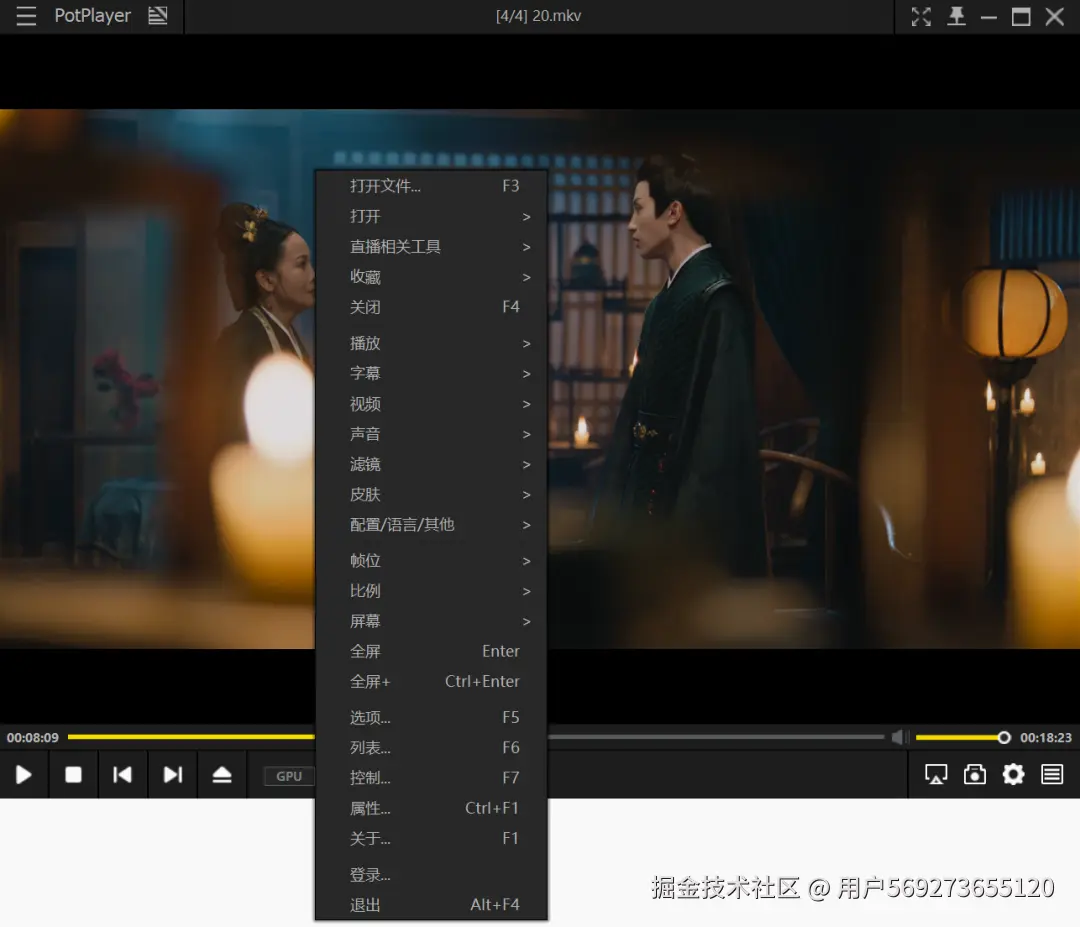1080x927 pixels.
Task: Expand the 字幕 submenu
Action: tap(432, 373)
